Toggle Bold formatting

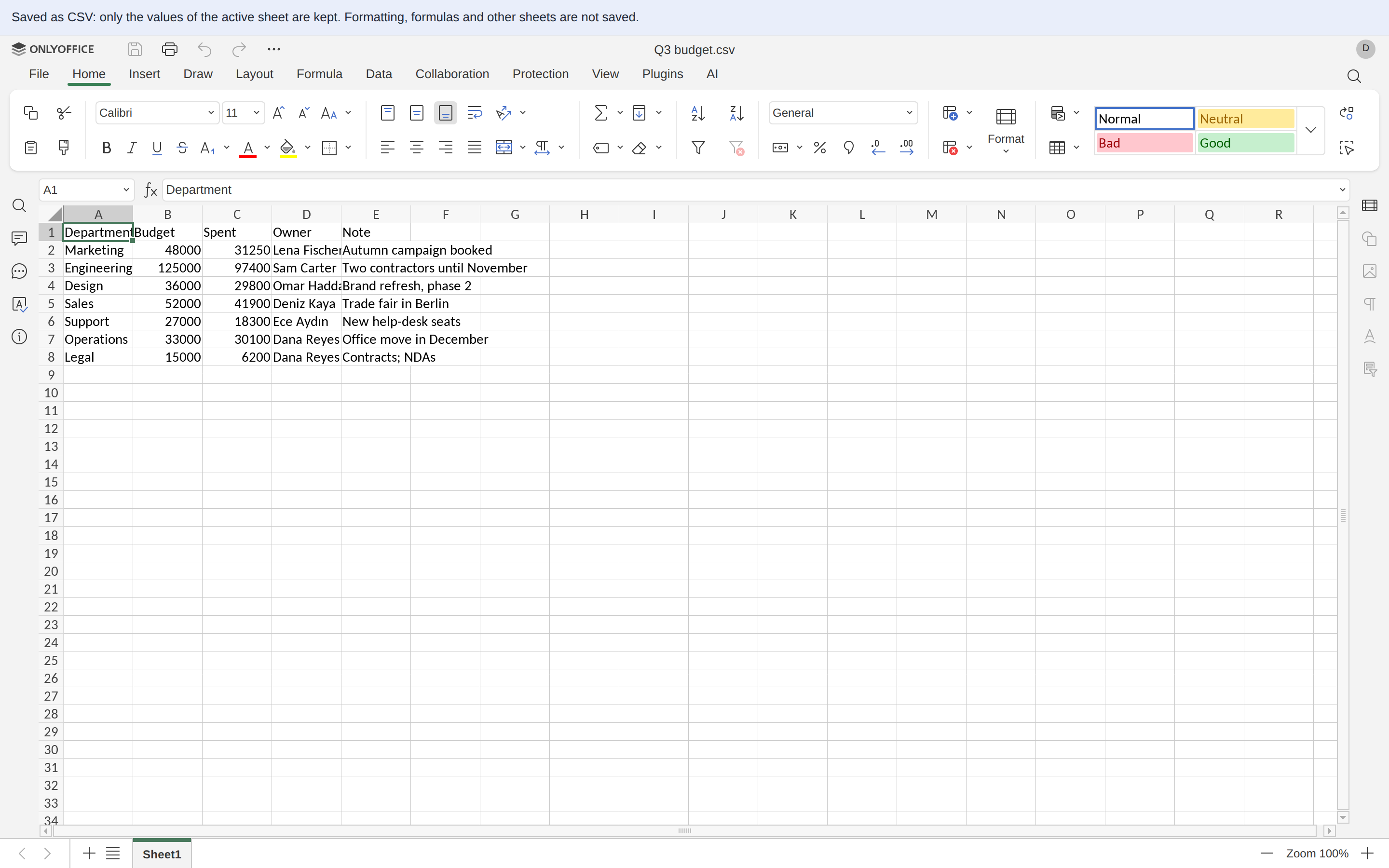pos(106,148)
